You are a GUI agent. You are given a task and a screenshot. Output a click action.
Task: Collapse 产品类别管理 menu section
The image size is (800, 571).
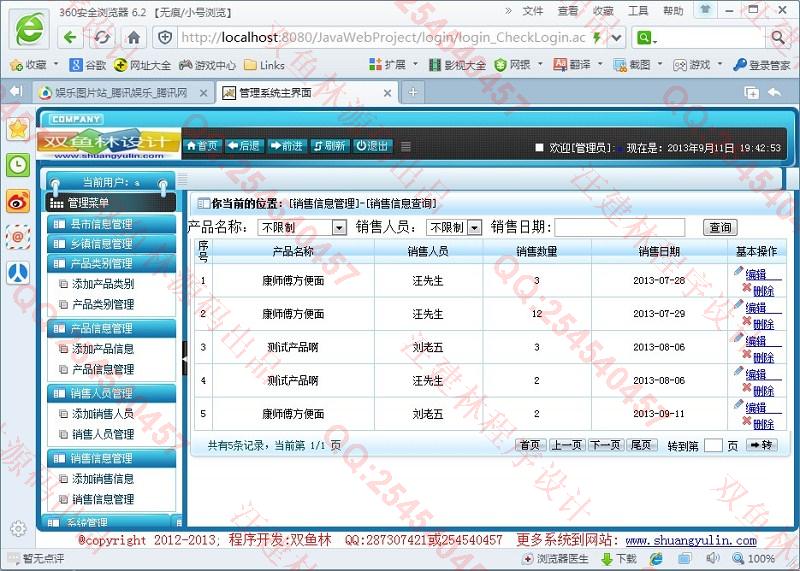(111, 264)
